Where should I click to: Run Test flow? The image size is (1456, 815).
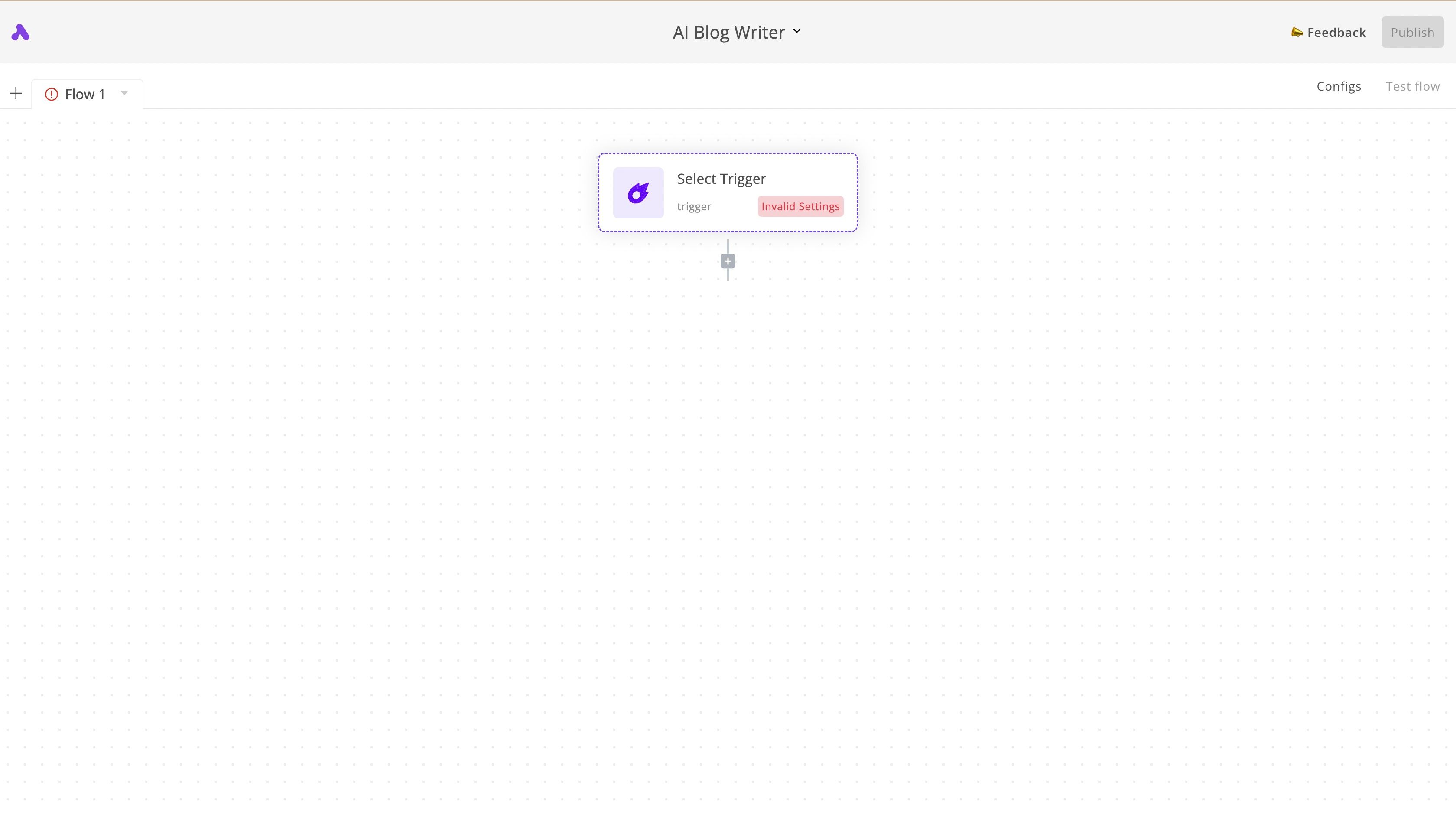tap(1413, 86)
